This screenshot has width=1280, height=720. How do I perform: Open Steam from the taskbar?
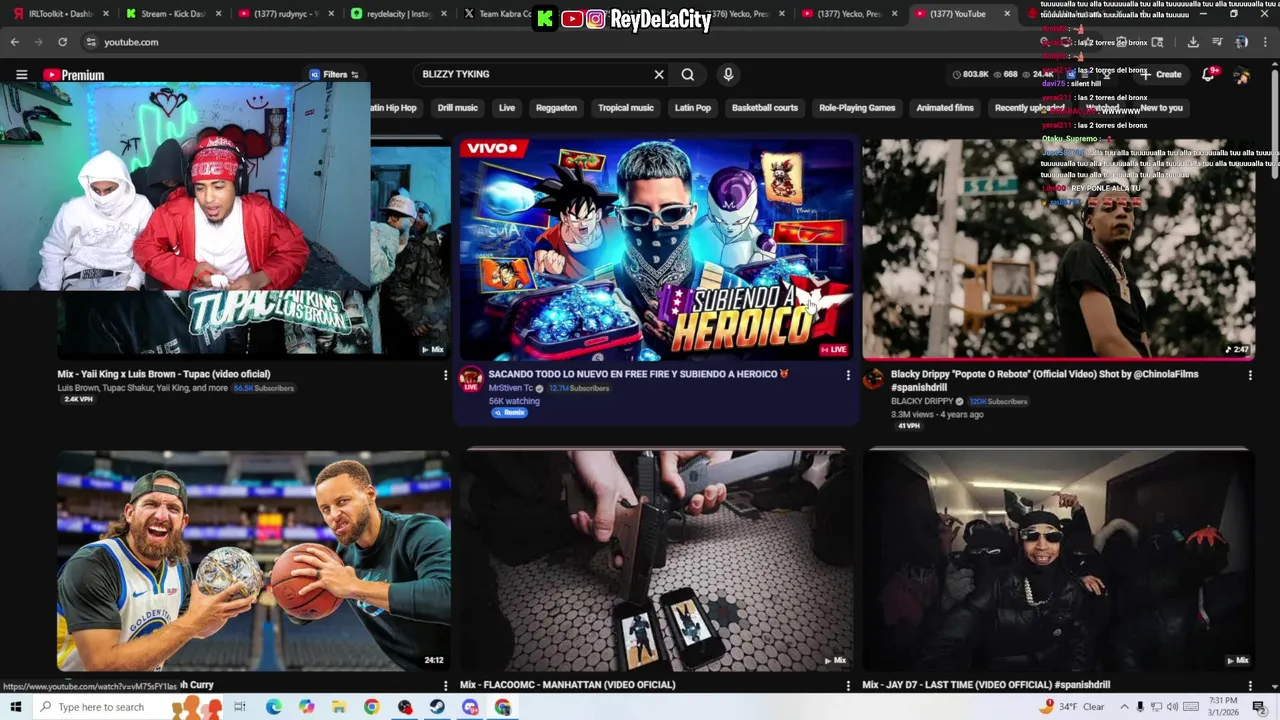point(437,707)
